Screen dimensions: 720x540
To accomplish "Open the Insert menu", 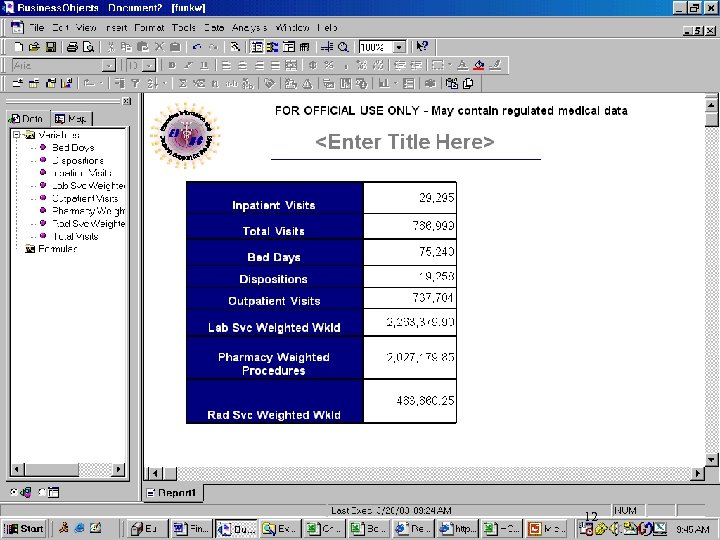I will tap(116, 28).
